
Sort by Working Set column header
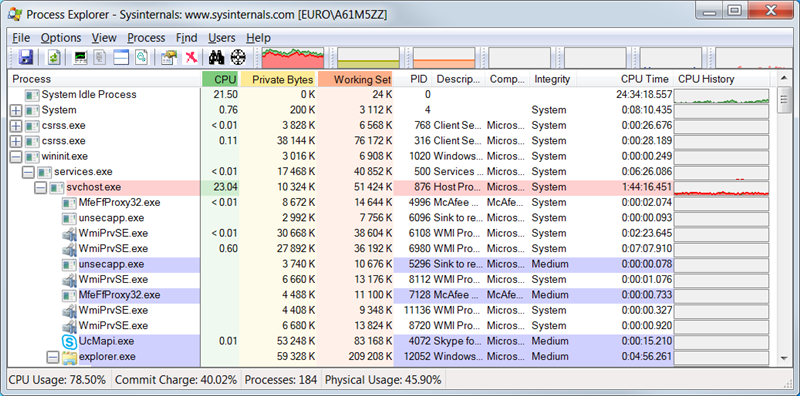(356, 79)
